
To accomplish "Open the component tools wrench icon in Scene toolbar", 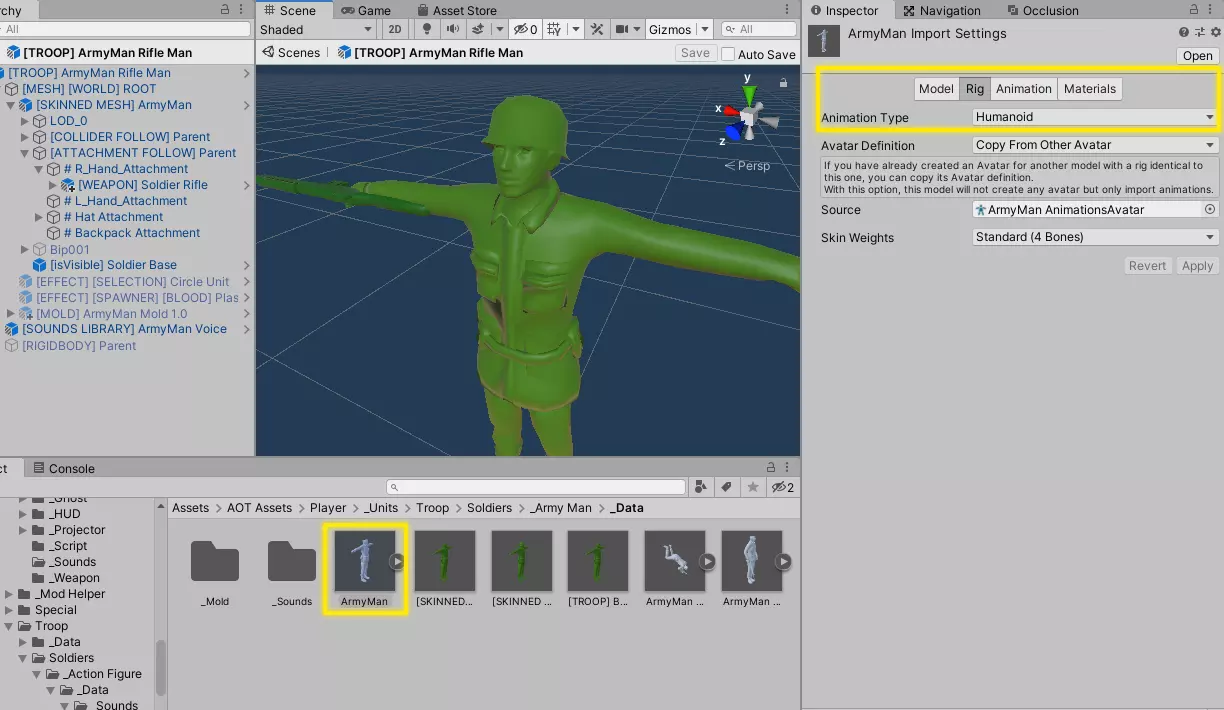I will (x=597, y=30).
